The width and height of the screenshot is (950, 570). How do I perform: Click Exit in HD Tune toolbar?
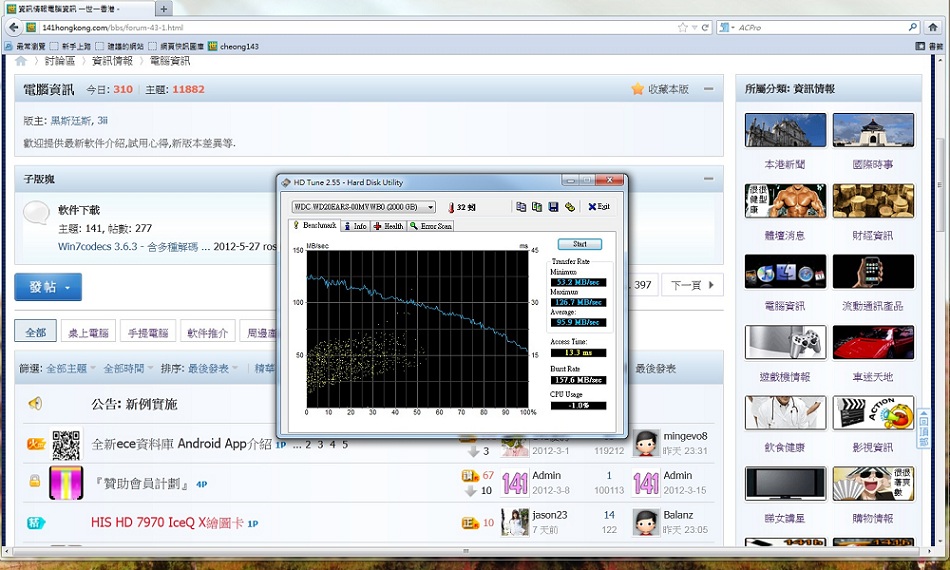click(599, 207)
